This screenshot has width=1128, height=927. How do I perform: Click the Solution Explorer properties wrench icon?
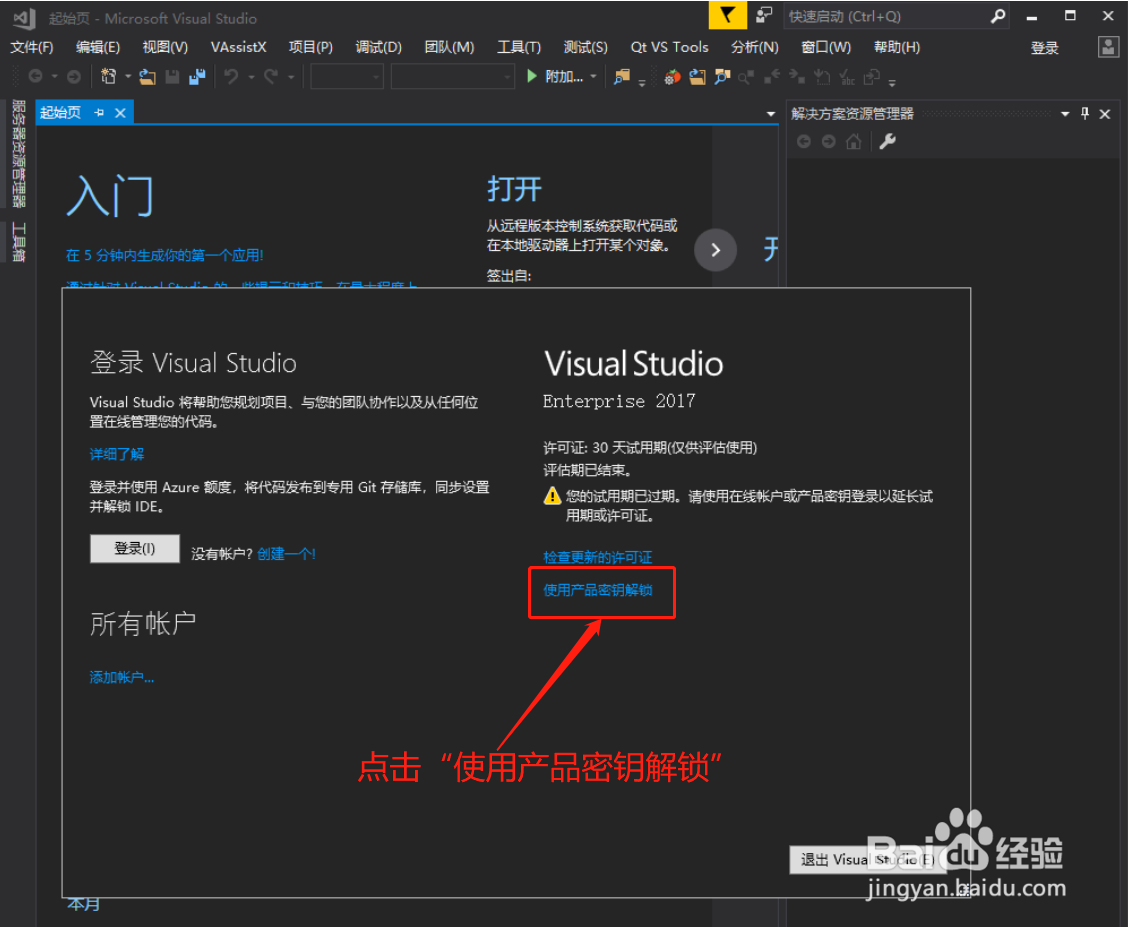pos(888,142)
